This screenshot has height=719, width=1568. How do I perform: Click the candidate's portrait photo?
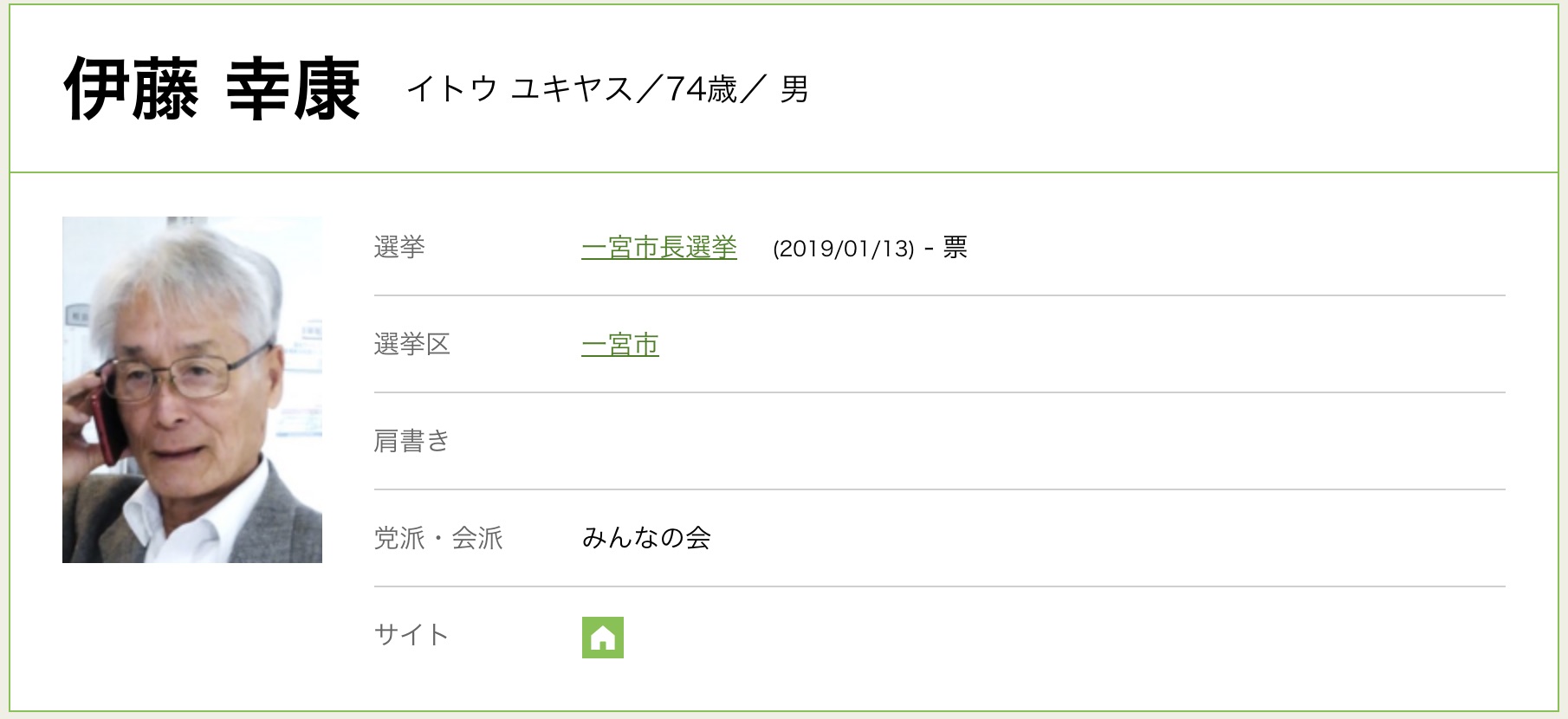191,390
